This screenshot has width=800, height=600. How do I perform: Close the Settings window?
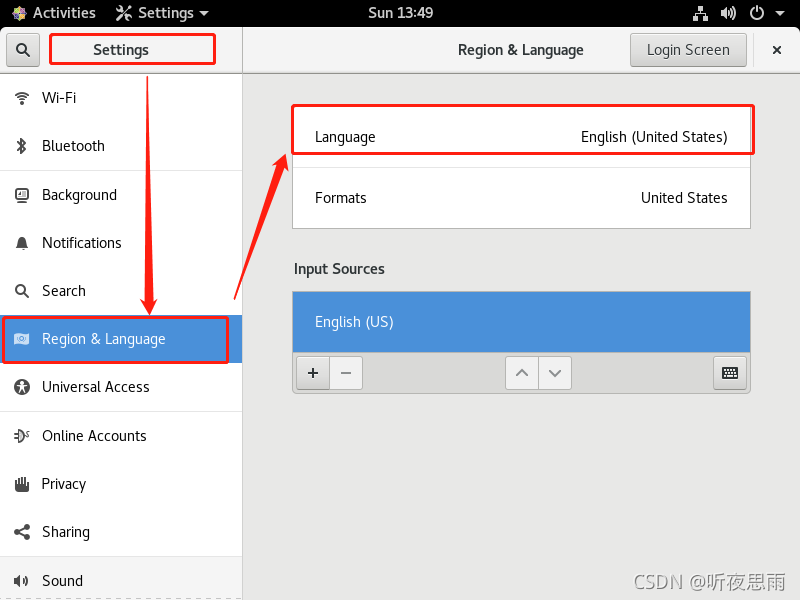pyautogui.click(x=777, y=50)
